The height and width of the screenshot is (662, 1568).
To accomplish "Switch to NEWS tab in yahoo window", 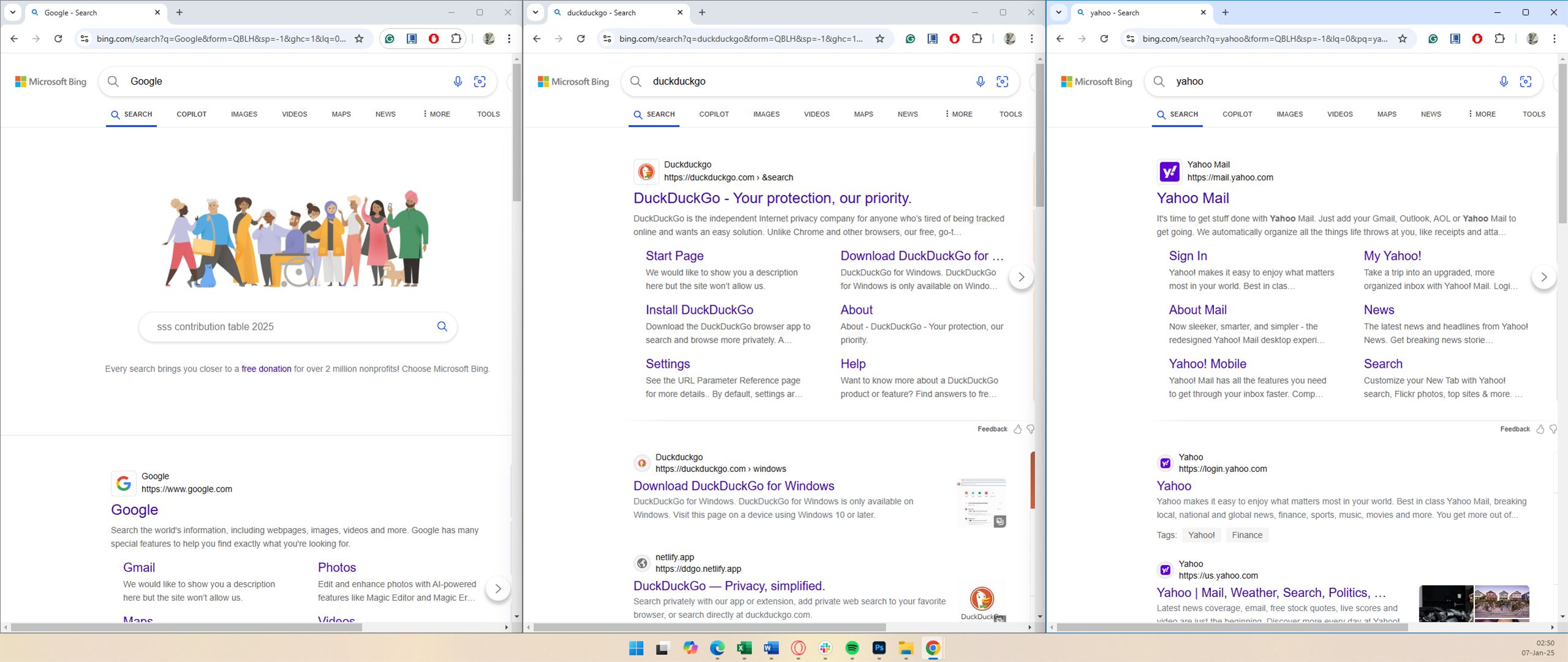I will click(x=1431, y=114).
